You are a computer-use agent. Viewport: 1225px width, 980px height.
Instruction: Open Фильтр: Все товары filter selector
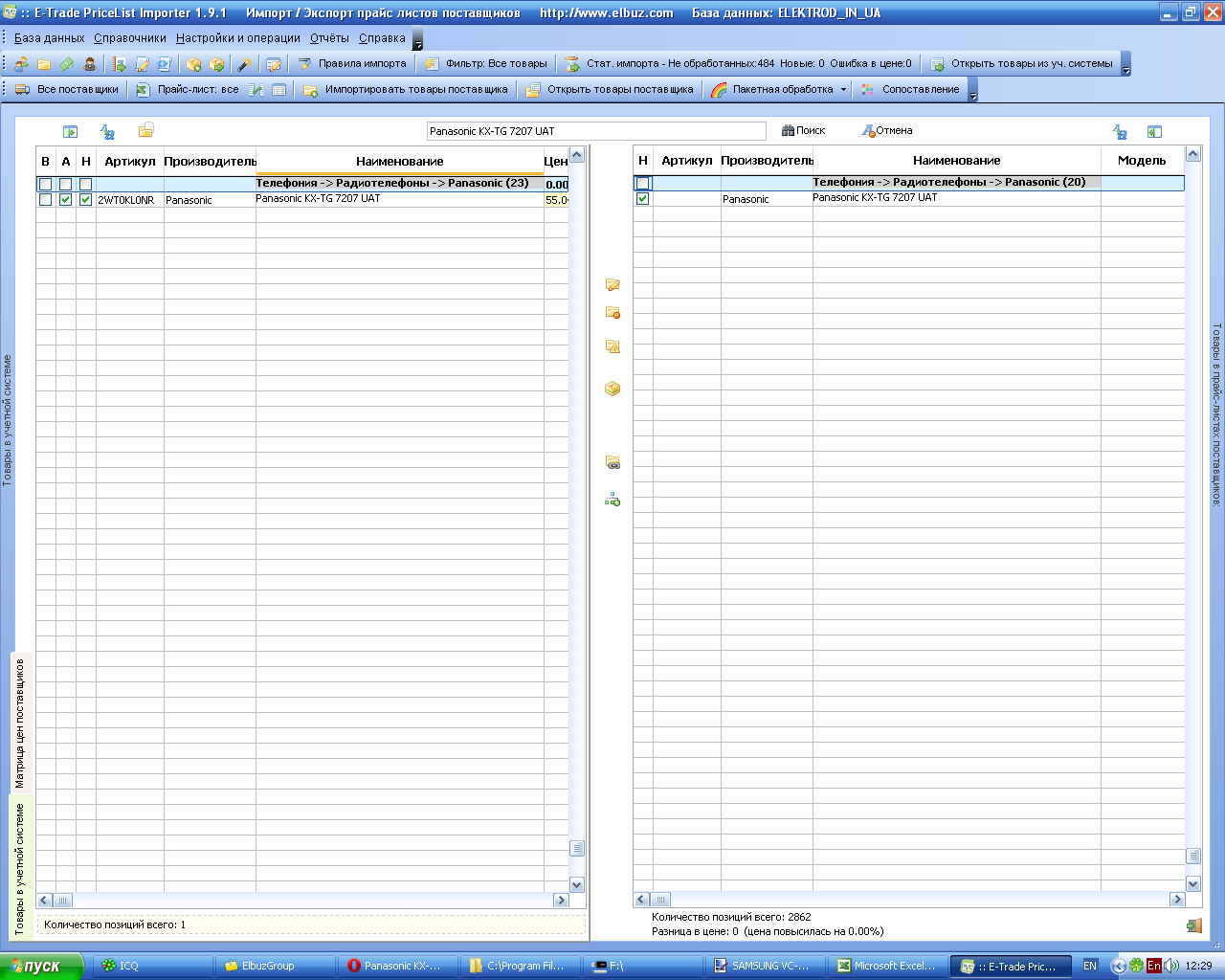click(x=486, y=64)
